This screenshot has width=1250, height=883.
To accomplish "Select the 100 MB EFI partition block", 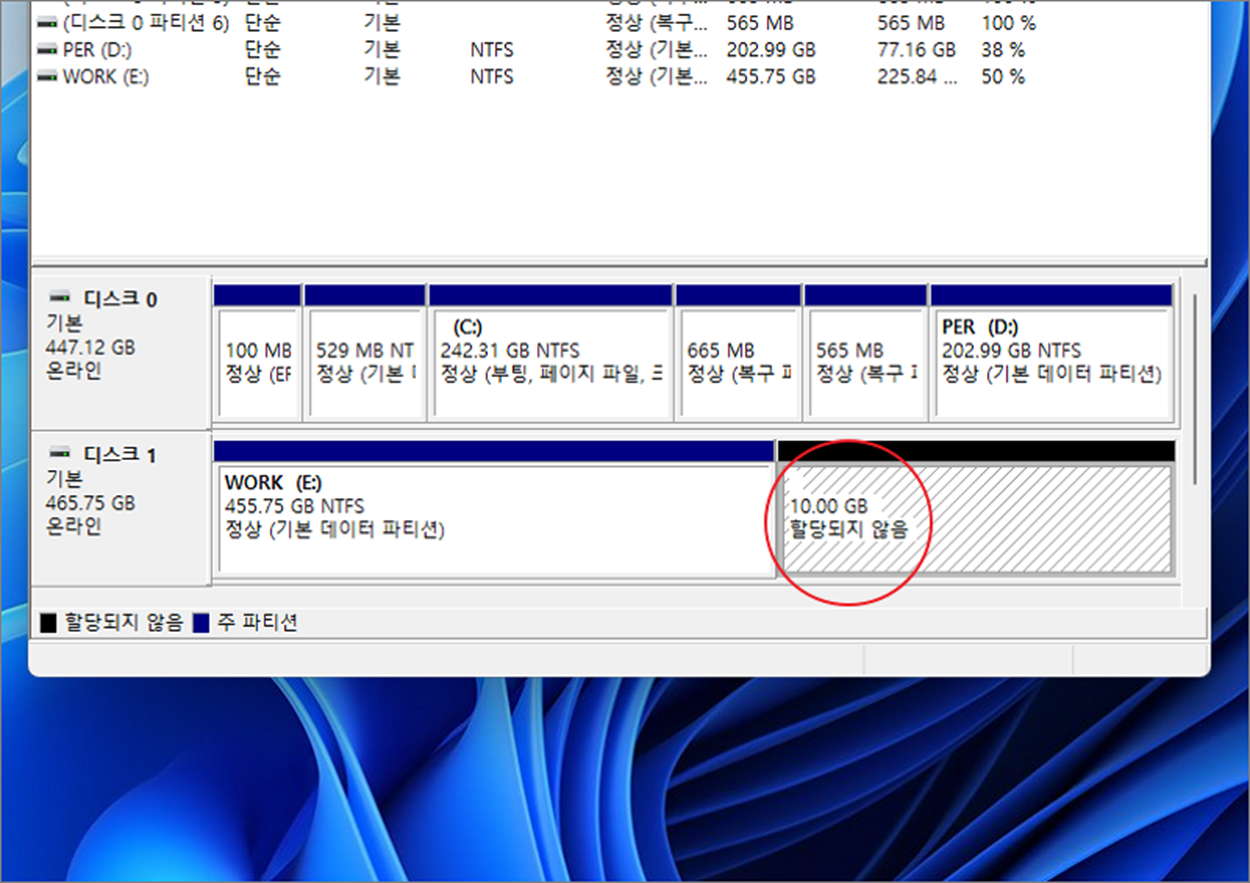I will pos(257,351).
